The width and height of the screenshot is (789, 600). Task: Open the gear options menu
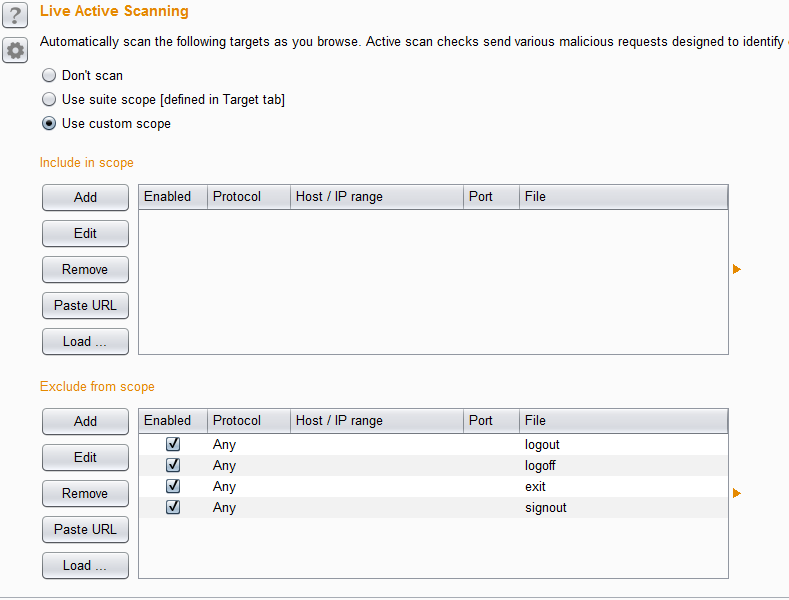(x=15, y=50)
